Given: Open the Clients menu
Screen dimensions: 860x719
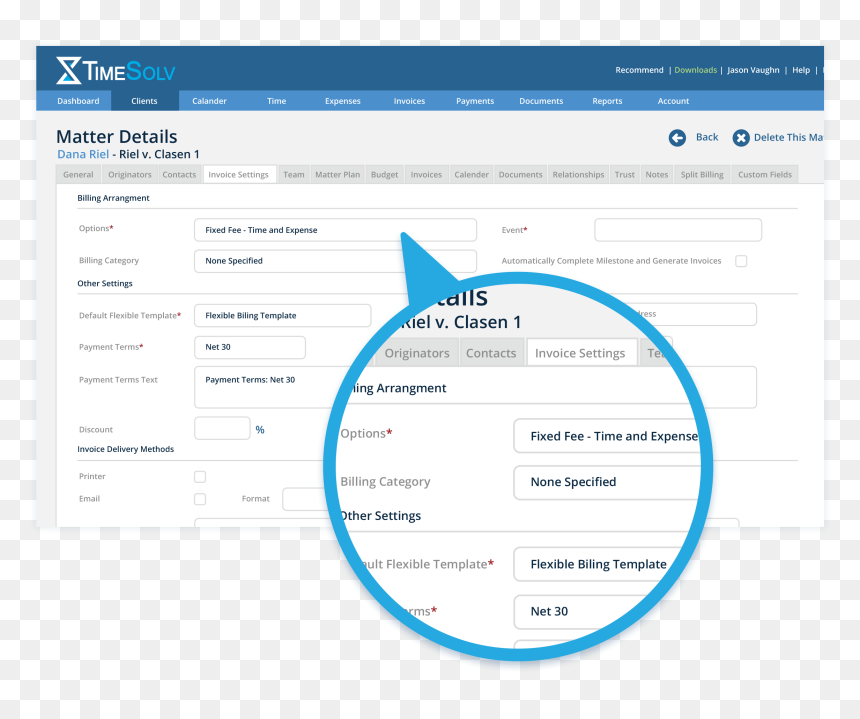Looking at the screenshot, I should [144, 101].
